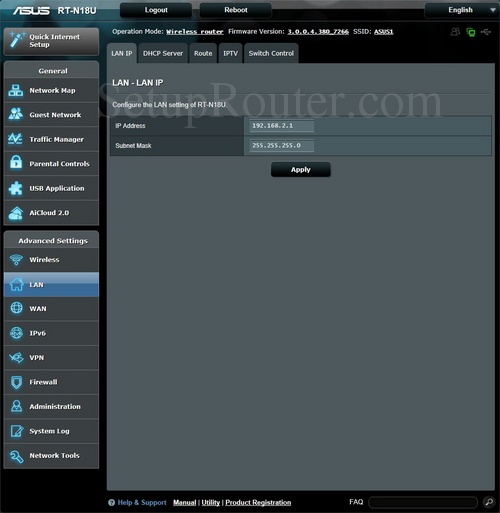Click the AiCloud 2.0 cloud icon
Image resolution: width=500 pixels, height=513 pixels.
coord(16,213)
